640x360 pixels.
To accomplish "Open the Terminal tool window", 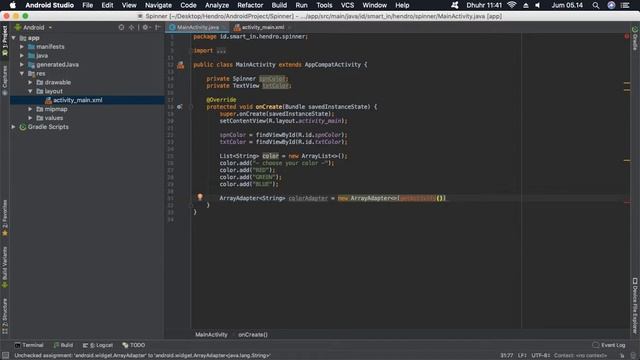I will pyautogui.click(x=29, y=345).
